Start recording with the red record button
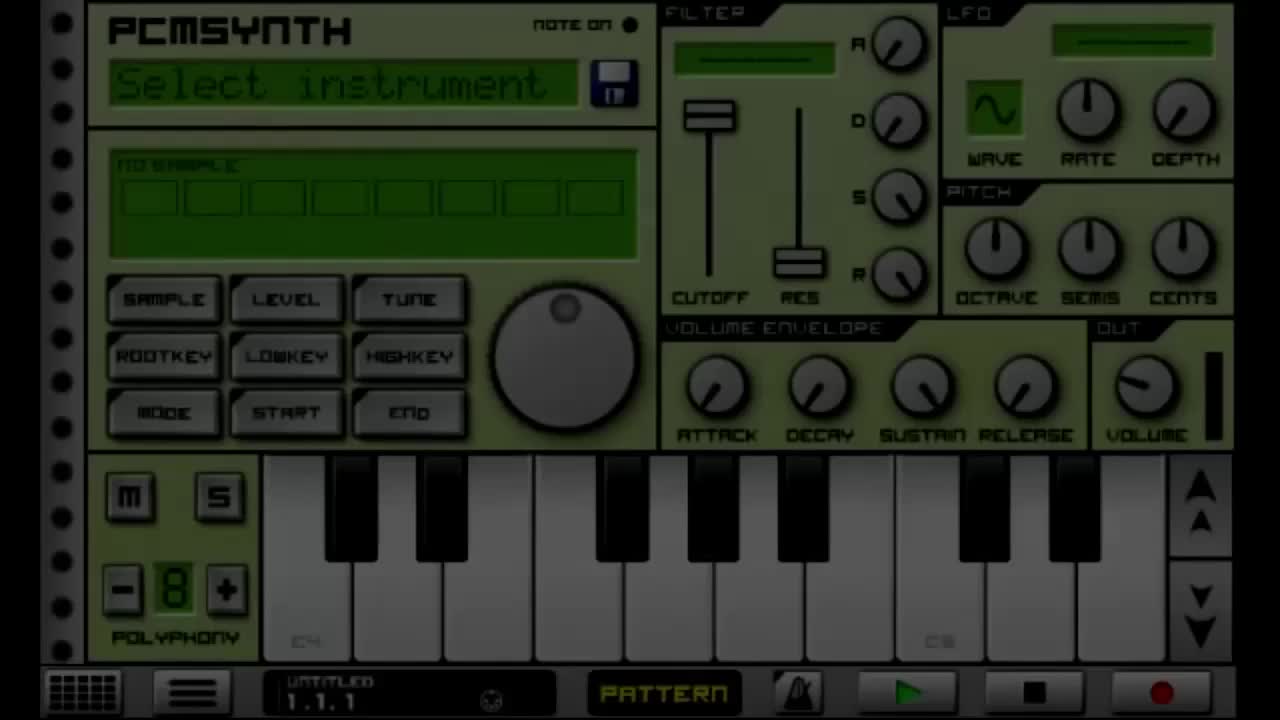The width and height of the screenshot is (1280, 720). click(x=1161, y=692)
